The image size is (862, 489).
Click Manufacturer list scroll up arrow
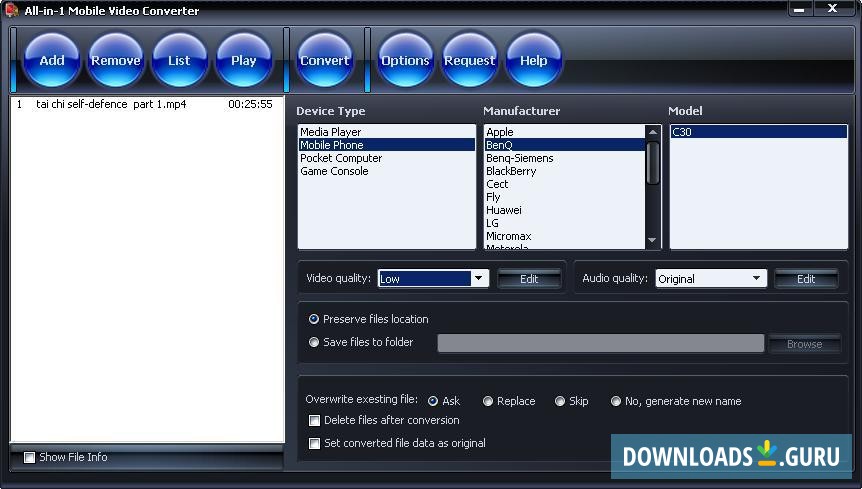coord(653,132)
